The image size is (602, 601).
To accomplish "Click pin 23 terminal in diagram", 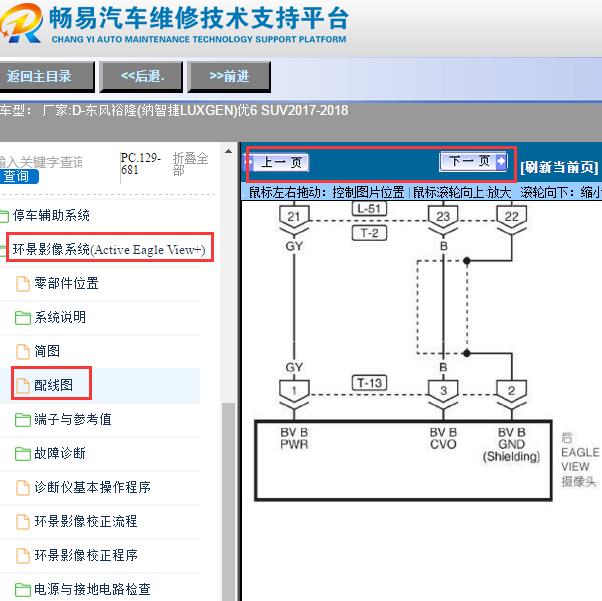I will tap(443, 217).
